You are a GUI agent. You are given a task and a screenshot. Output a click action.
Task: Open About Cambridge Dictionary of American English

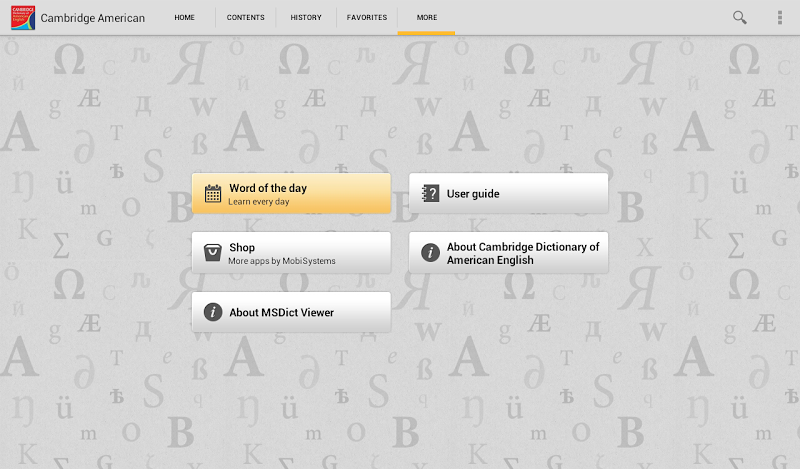[x=509, y=253]
